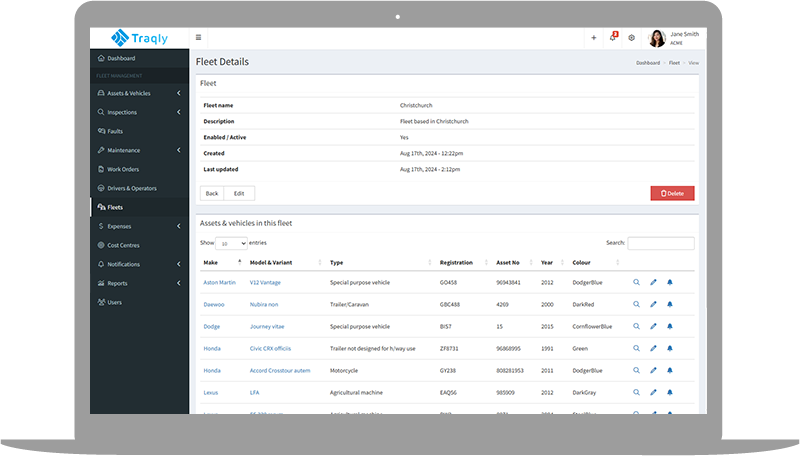Click the Dashboard breadcrumb link
This screenshot has width=800, height=456.
(647, 63)
